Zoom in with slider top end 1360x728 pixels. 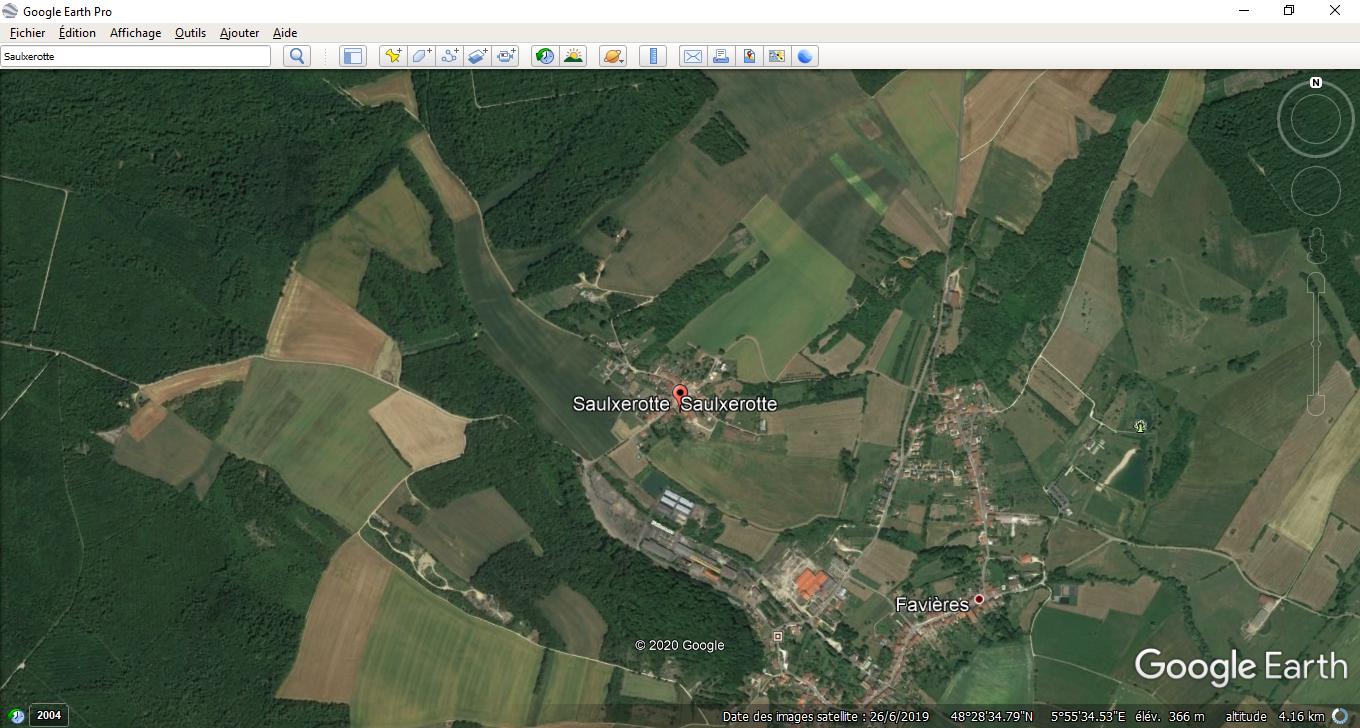(x=1316, y=282)
